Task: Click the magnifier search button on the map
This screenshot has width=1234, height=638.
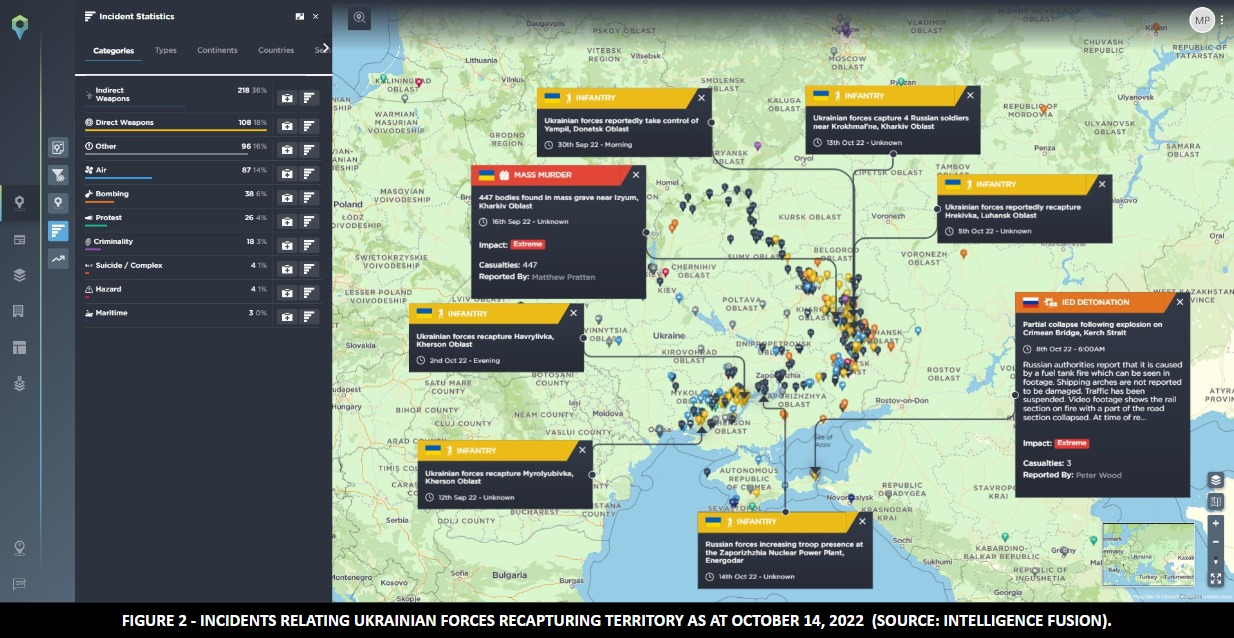Action: (x=360, y=17)
